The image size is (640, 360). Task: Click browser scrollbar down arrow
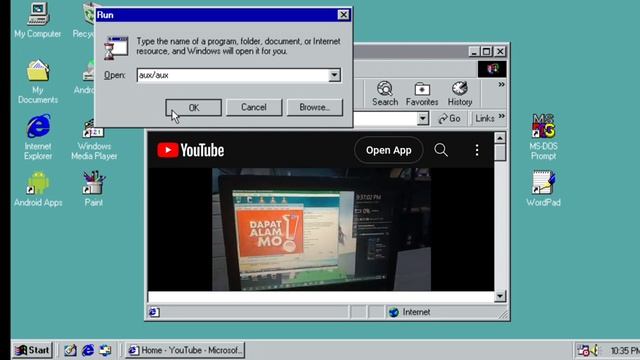[x=500, y=296]
